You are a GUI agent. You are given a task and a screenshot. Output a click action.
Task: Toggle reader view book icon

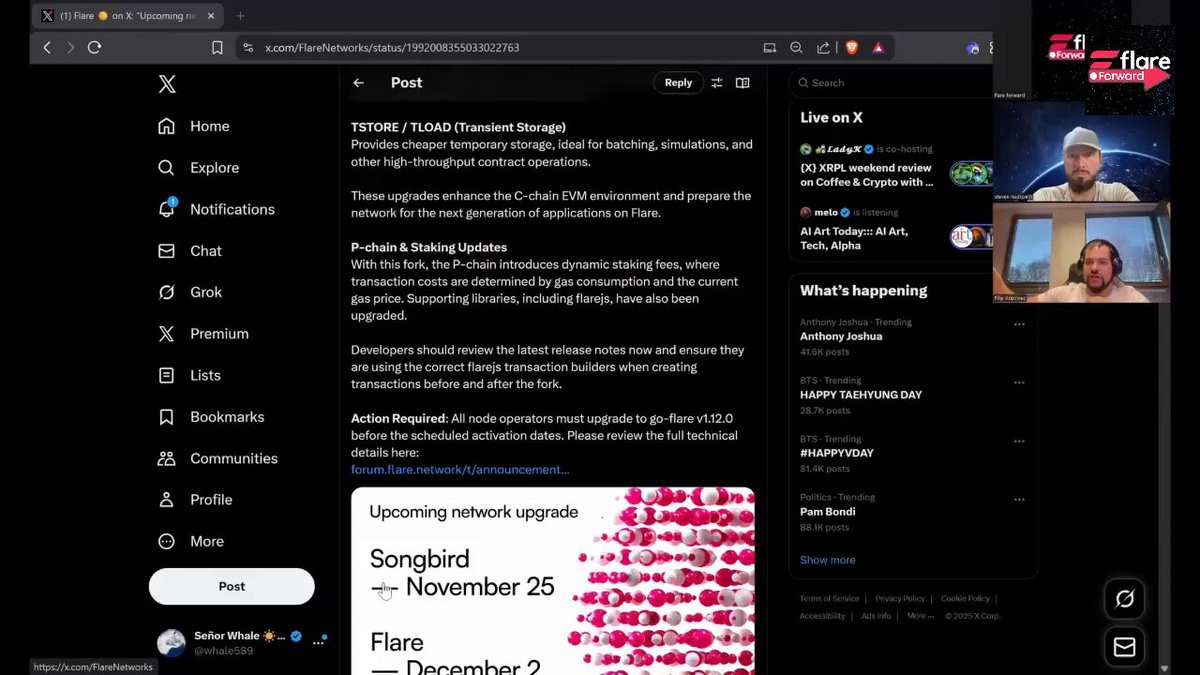[x=742, y=83]
